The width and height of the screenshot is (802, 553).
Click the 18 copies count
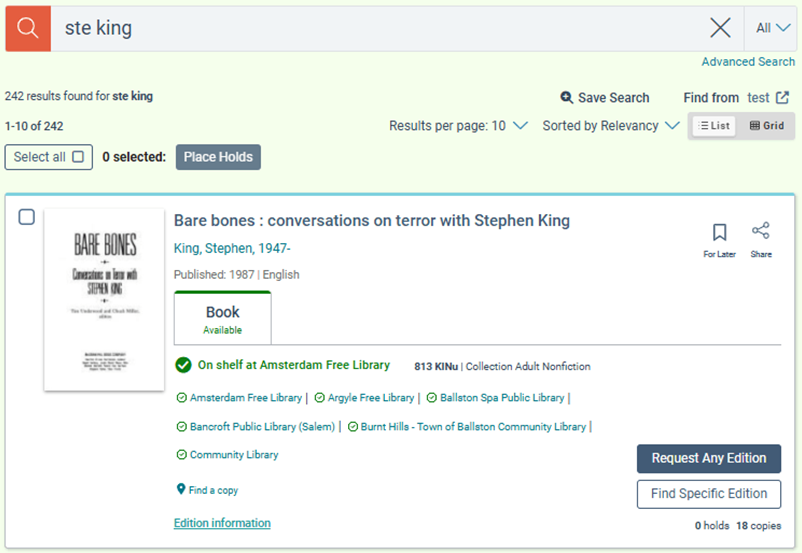pos(759,526)
